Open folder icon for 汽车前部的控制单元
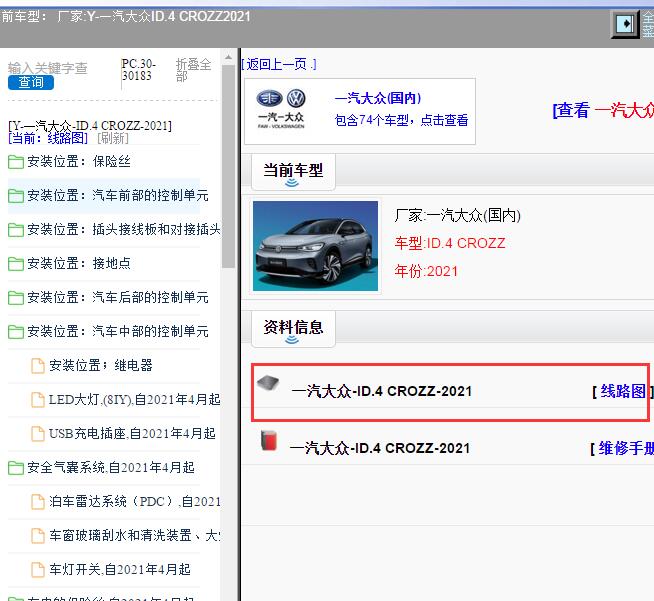 [x=16, y=196]
